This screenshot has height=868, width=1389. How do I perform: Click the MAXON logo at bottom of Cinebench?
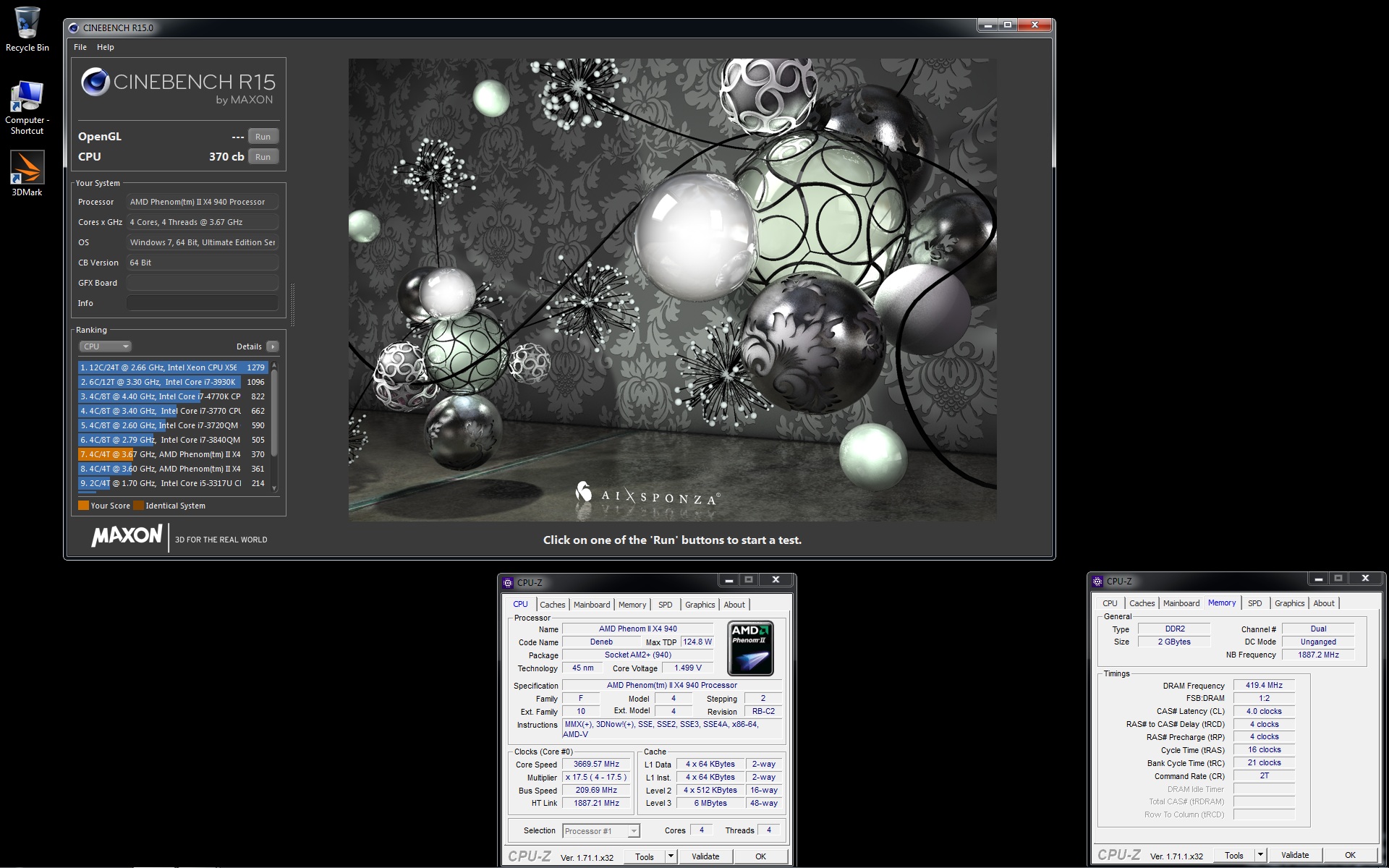click(127, 536)
